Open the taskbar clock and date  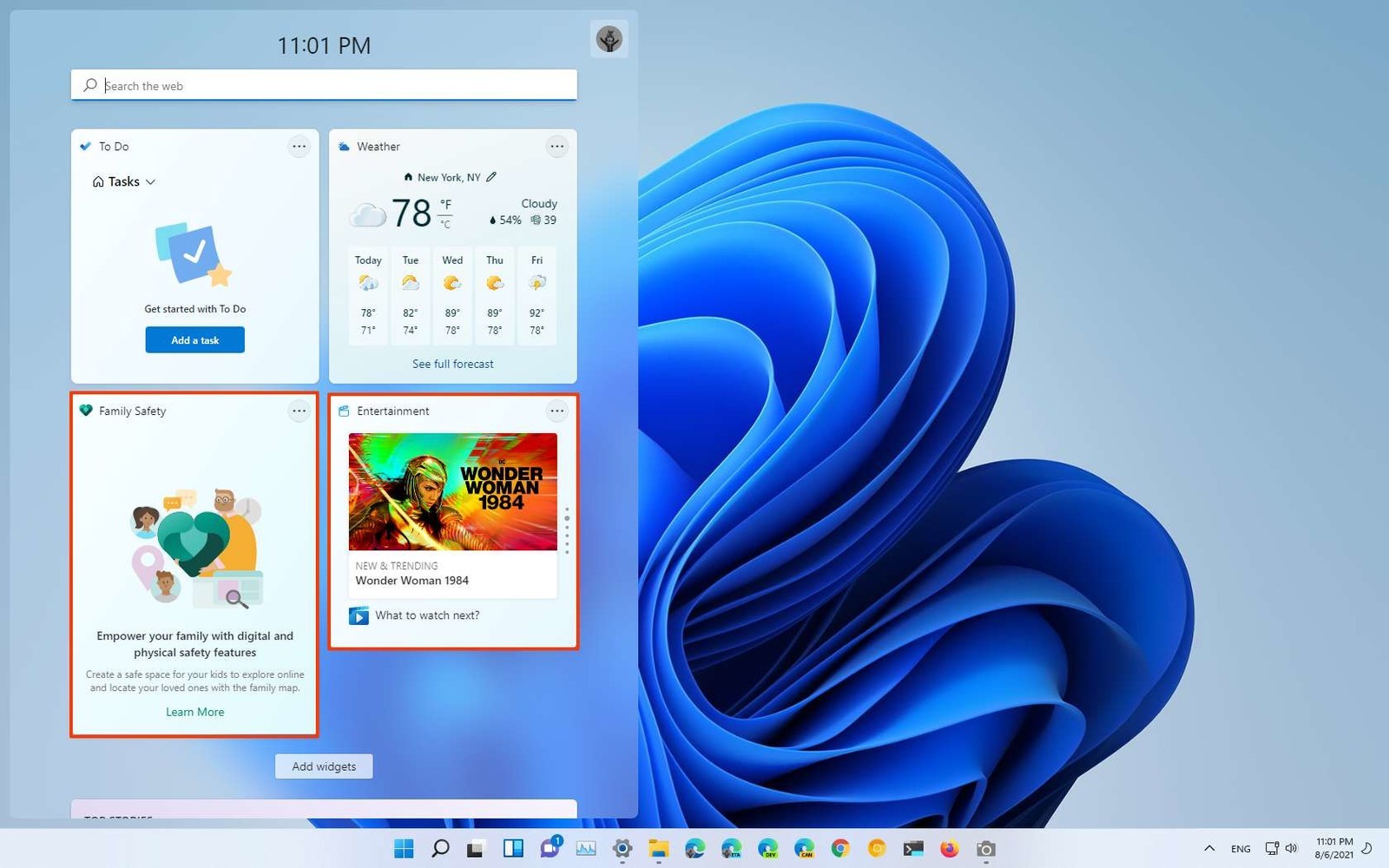[1334, 848]
